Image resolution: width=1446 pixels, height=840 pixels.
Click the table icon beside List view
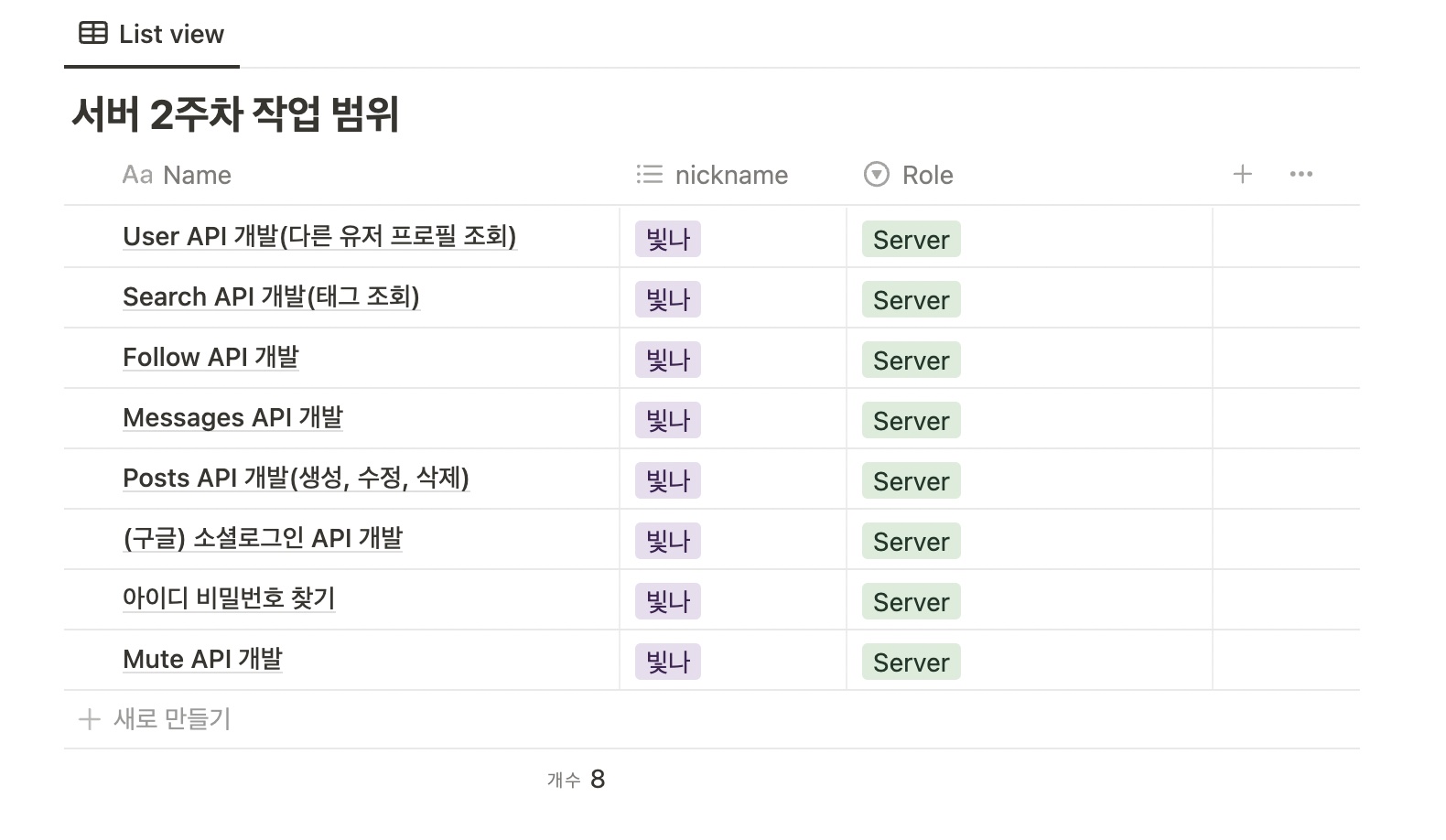(93, 34)
